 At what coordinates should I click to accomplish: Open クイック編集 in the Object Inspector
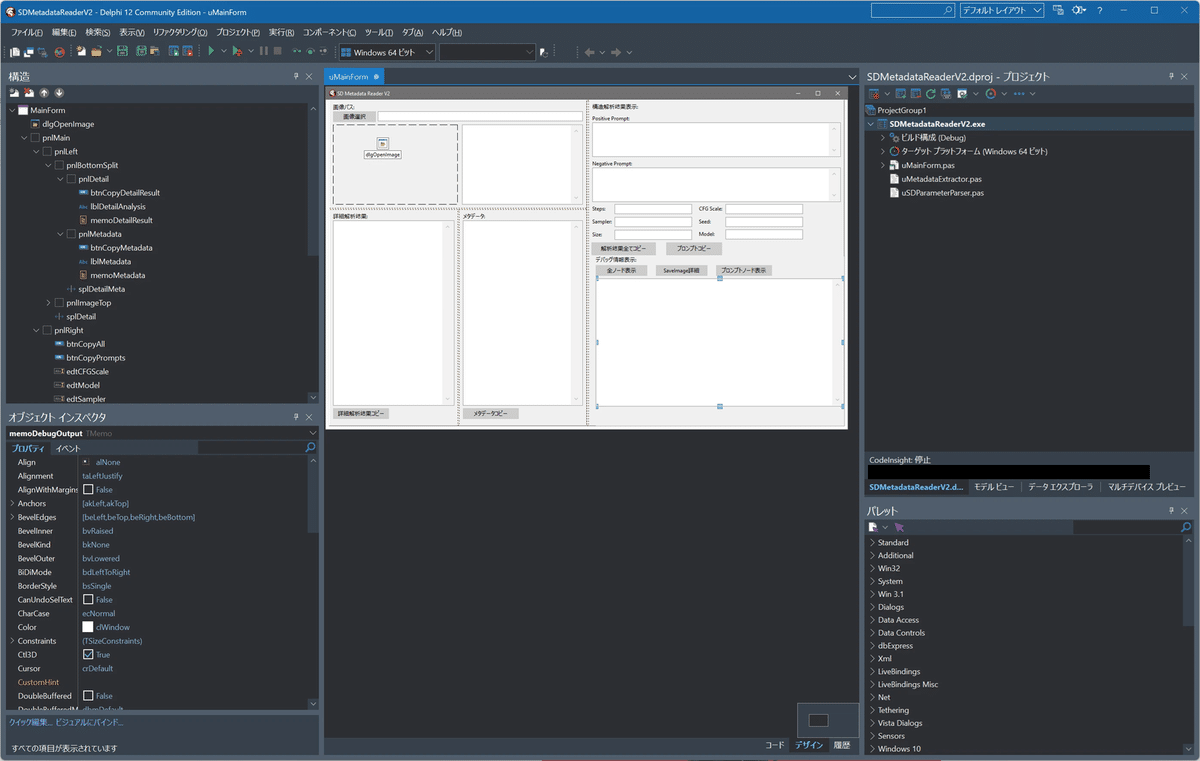coord(30,720)
